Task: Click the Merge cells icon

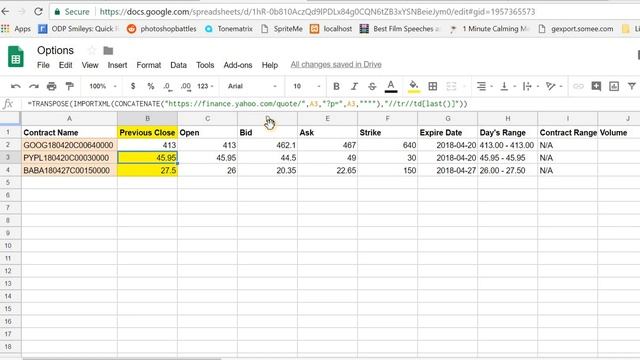Action: (451, 86)
